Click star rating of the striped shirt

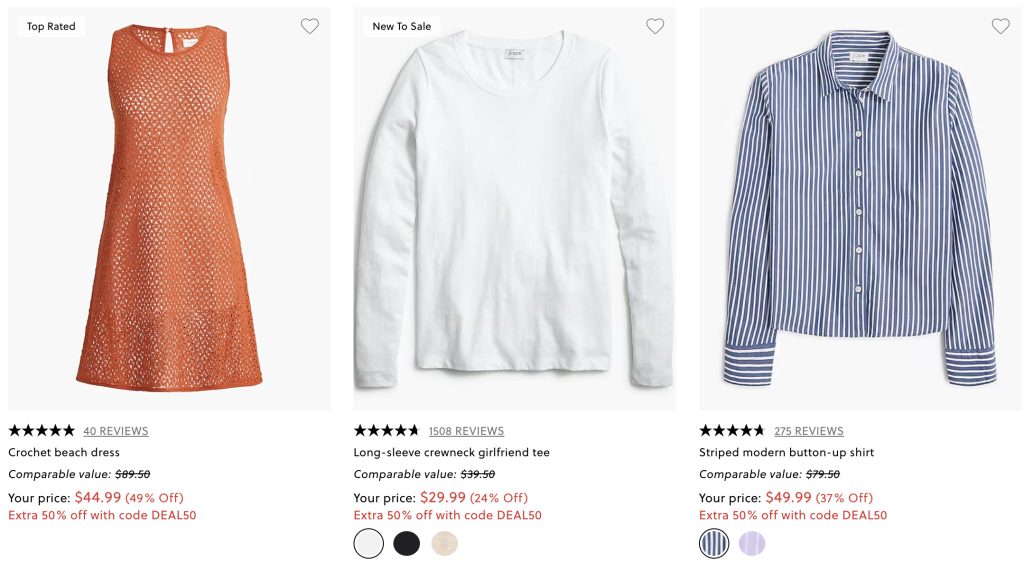click(x=731, y=431)
